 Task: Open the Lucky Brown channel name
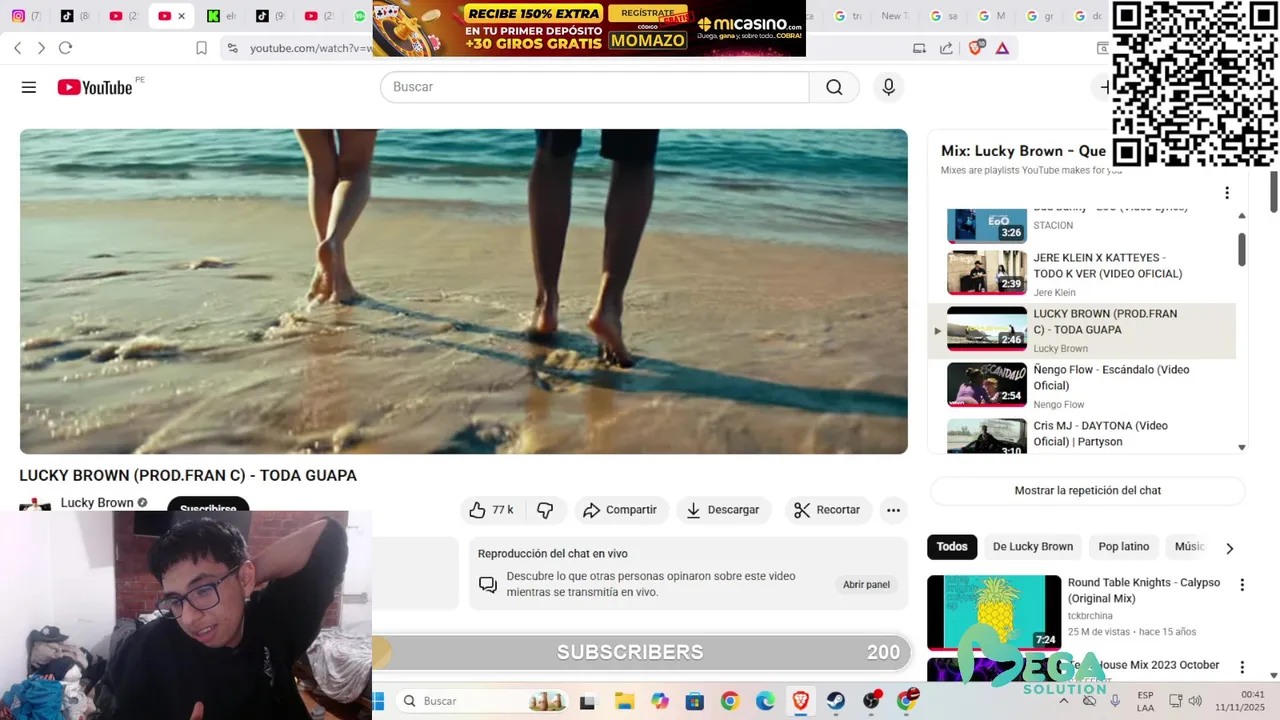coord(97,503)
